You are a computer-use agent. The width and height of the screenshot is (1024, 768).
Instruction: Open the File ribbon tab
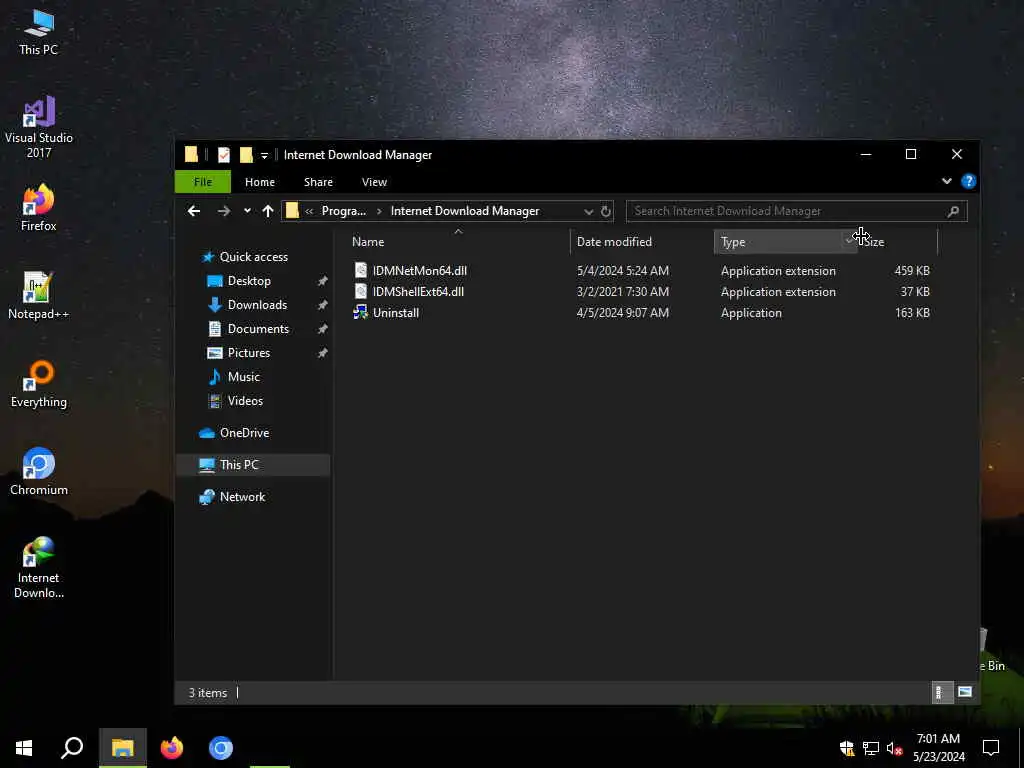[202, 182]
